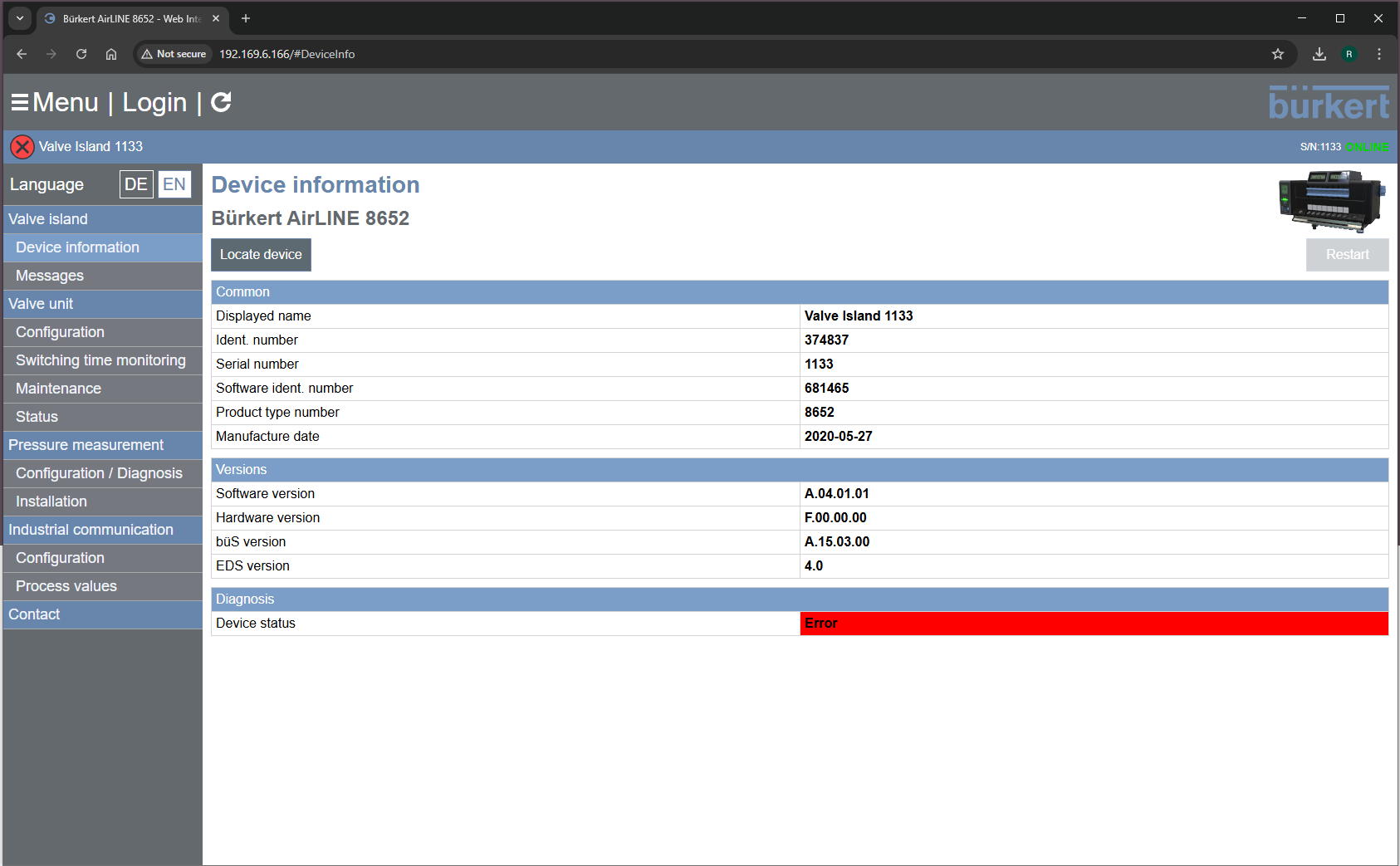The height and width of the screenshot is (866, 1400).
Task: Open Valve unit Status page
Action: (x=103, y=417)
